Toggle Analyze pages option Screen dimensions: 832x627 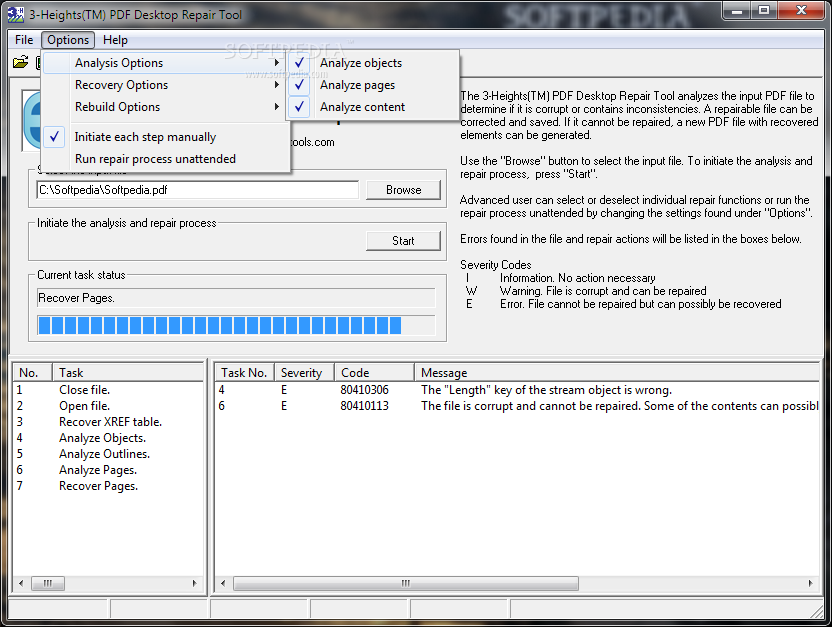point(372,85)
